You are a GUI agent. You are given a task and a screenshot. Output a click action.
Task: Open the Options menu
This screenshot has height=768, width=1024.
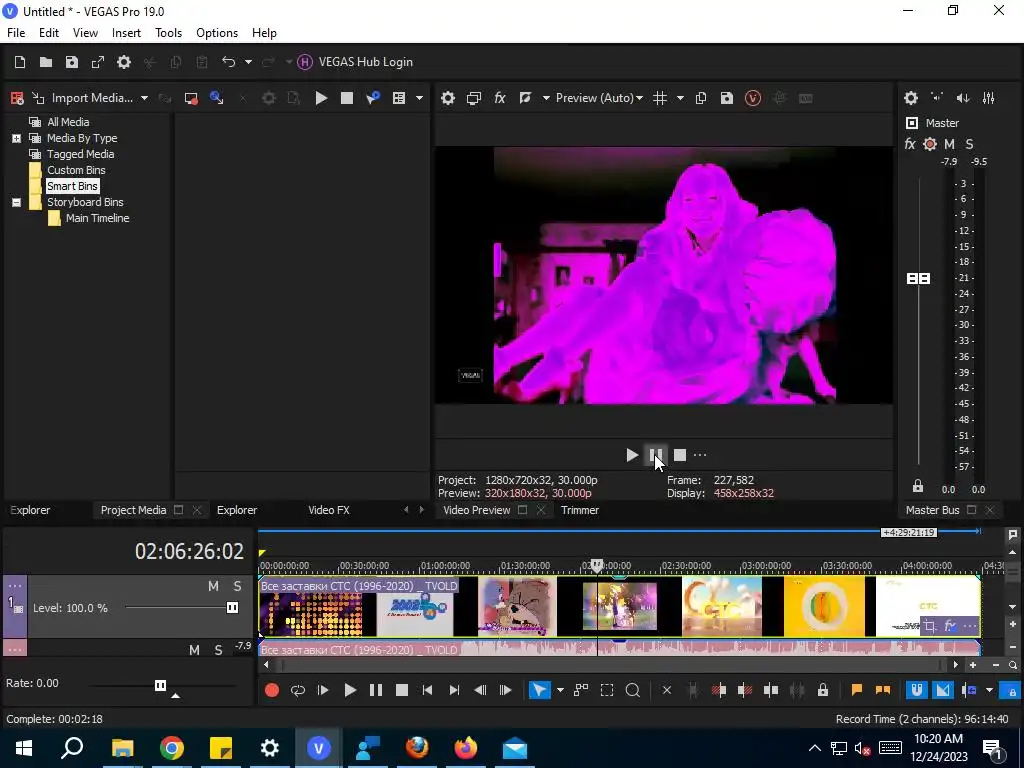click(x=217, y=33)
